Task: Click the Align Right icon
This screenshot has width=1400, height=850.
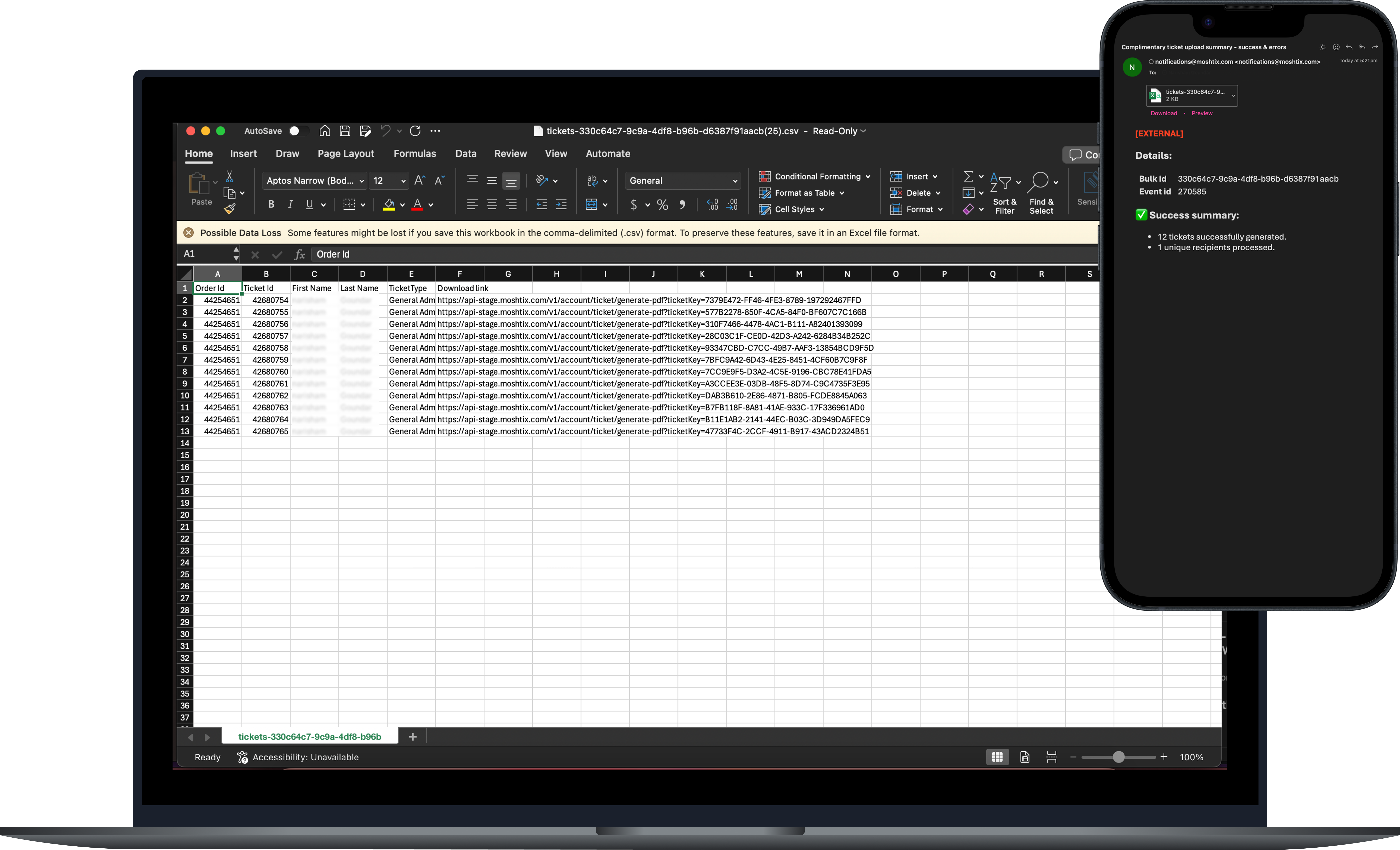Action: 511,204
